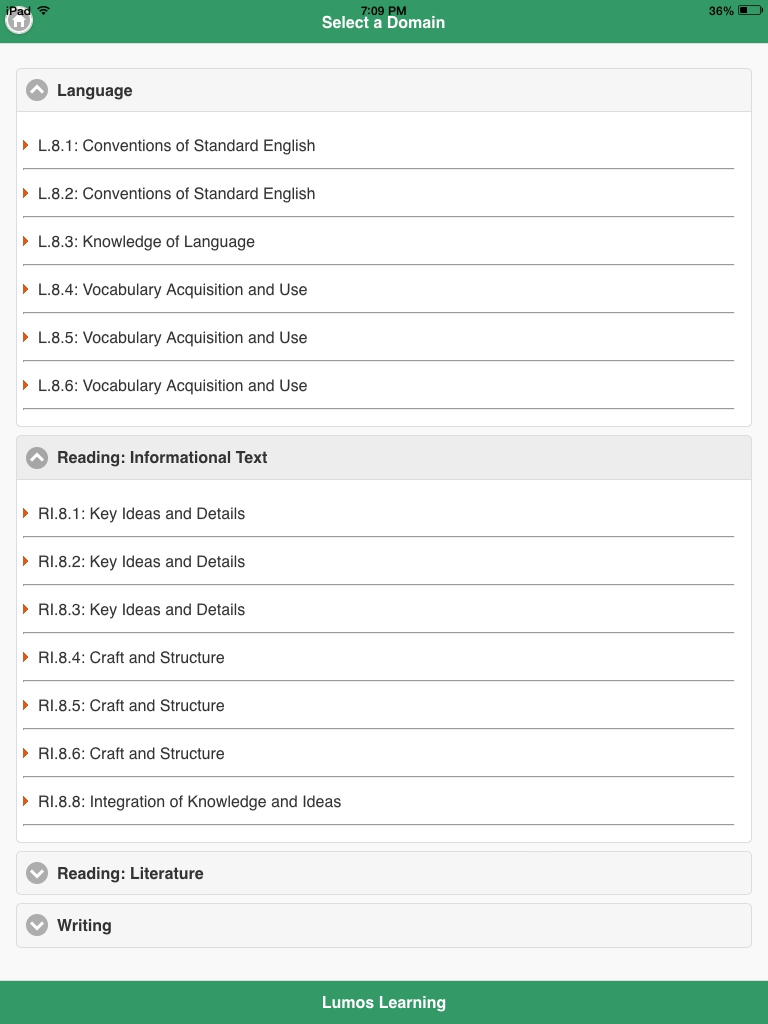Open L.8.1 Conventions of Standard English
The image size is (768, 1024).
click(x=176, y=146)
